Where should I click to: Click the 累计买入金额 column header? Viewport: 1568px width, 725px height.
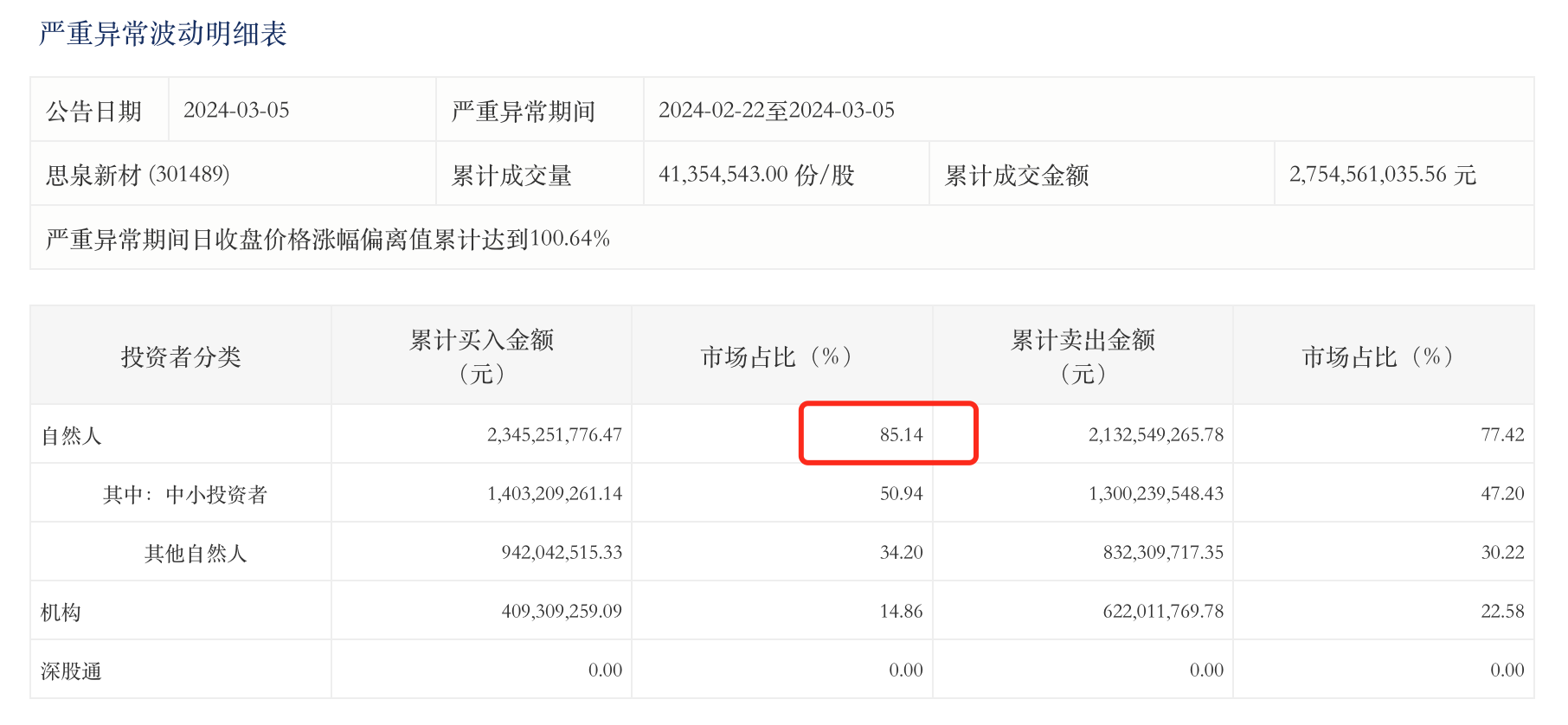click(x=481, y=356)
